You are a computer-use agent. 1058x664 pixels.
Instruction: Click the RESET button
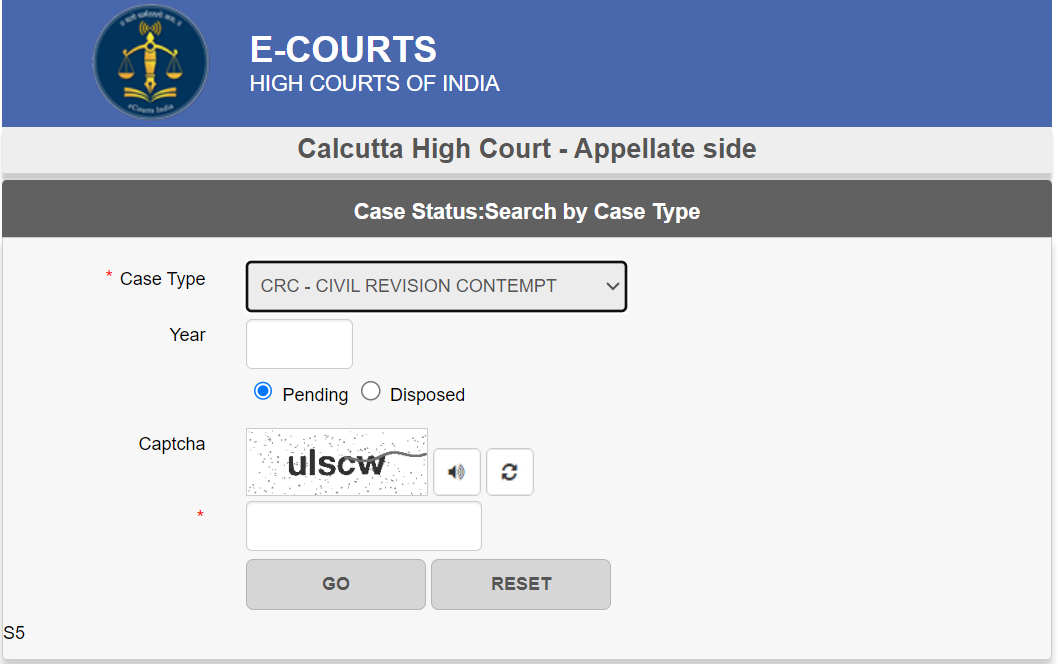pyautogui.click(x=521, y=584)
